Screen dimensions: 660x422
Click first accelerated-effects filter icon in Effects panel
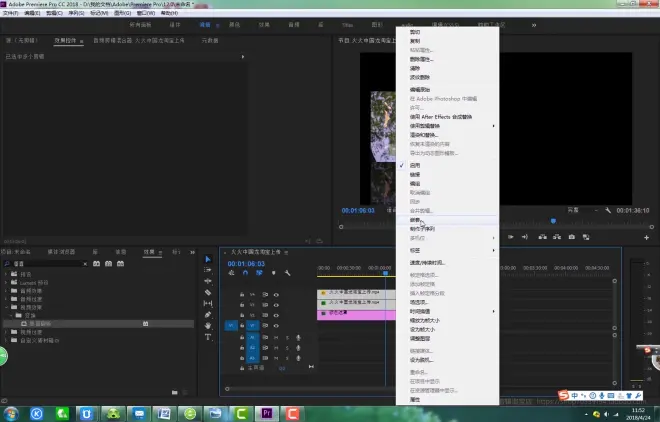[x=96, y=263]
